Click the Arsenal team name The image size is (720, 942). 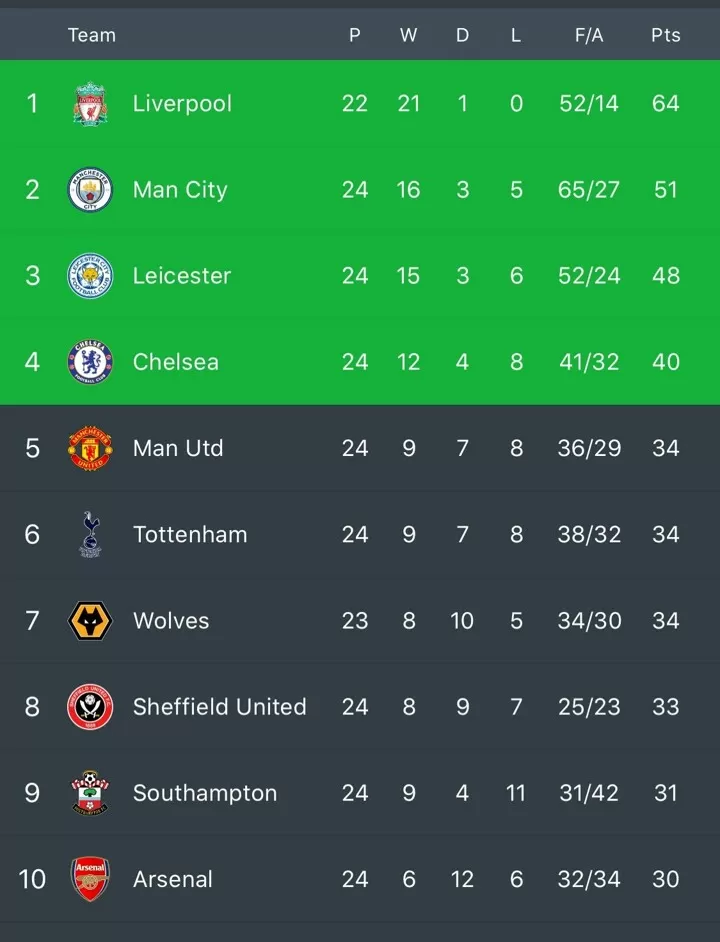pyautogui.click(x=172, y=880)
